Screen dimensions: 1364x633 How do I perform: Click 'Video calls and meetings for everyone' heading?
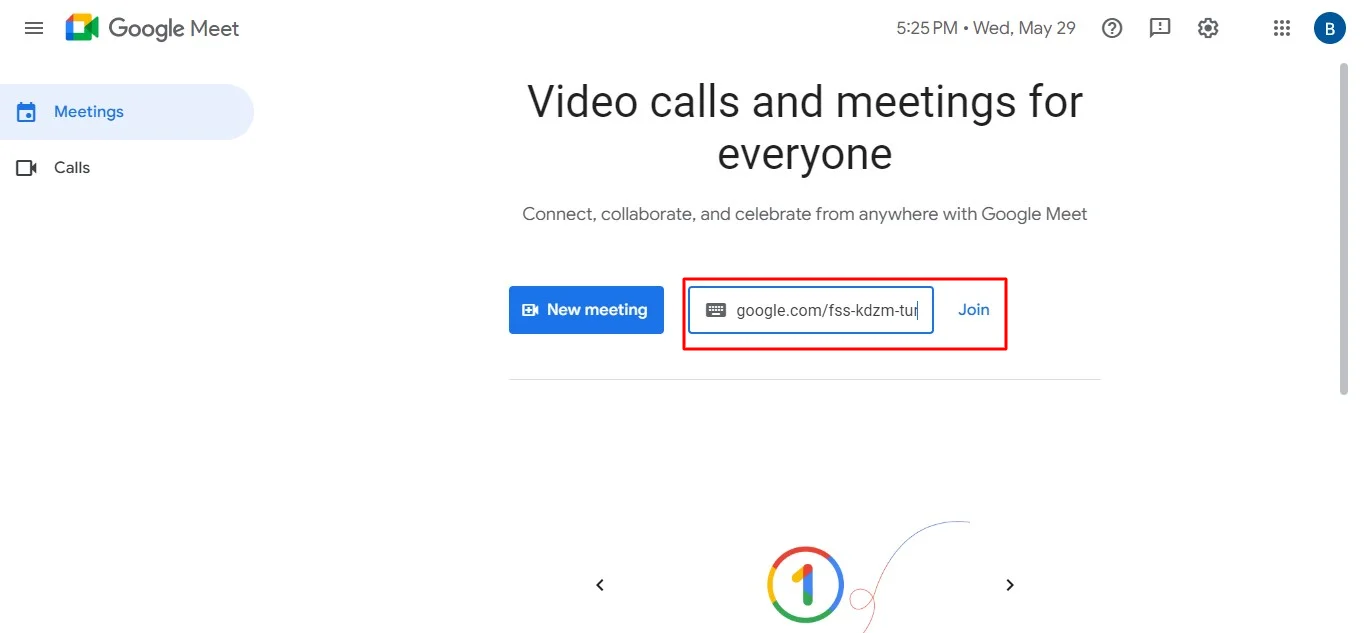pyautogui.click(x=805, y=128)
